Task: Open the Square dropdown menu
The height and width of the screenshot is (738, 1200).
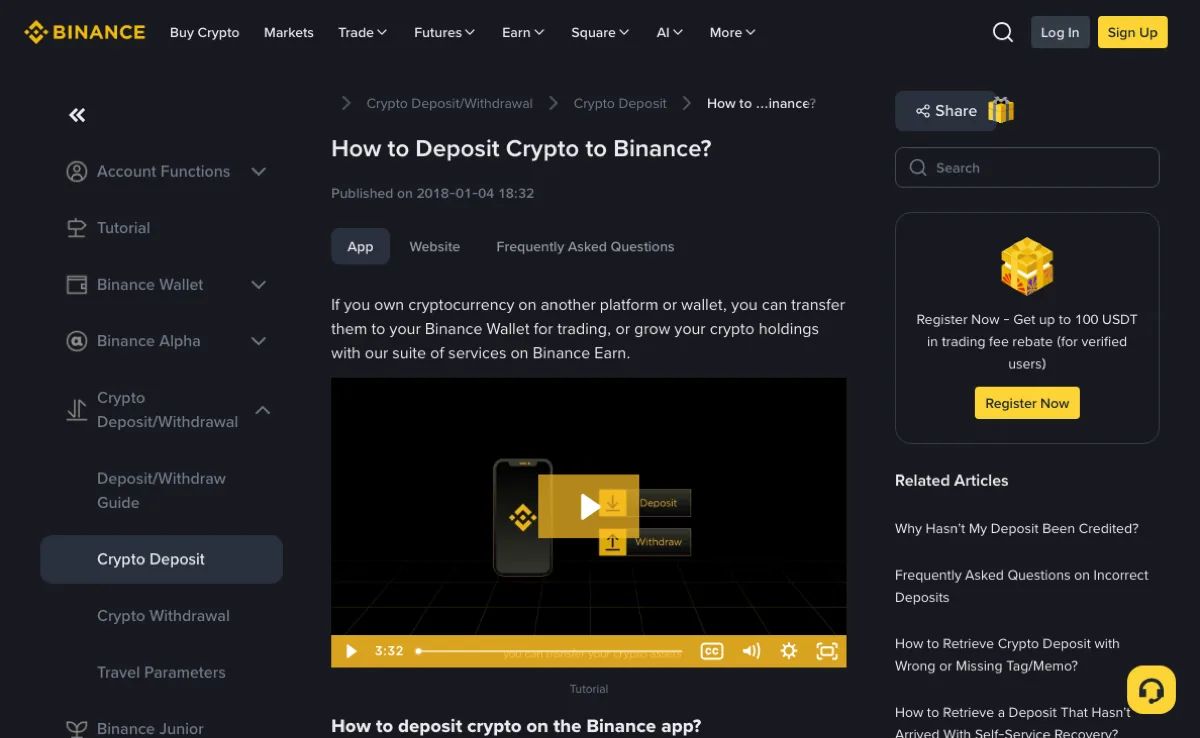Action: coord(600,32)
